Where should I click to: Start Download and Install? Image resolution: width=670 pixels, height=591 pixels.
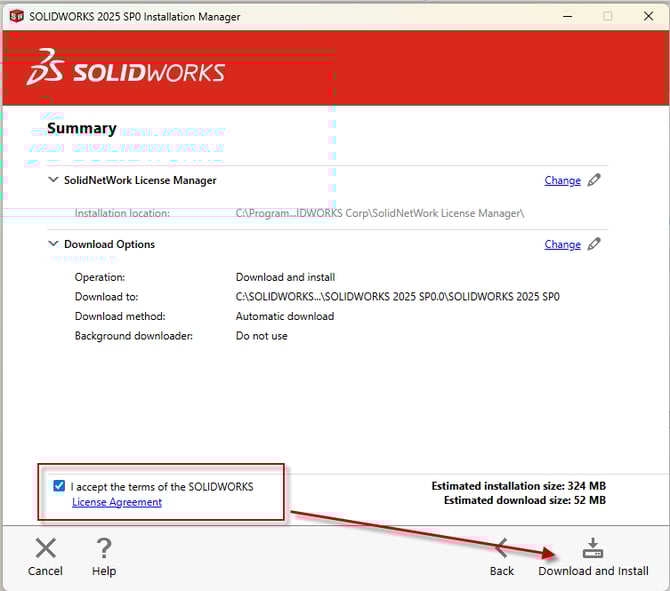click(593, 548)
